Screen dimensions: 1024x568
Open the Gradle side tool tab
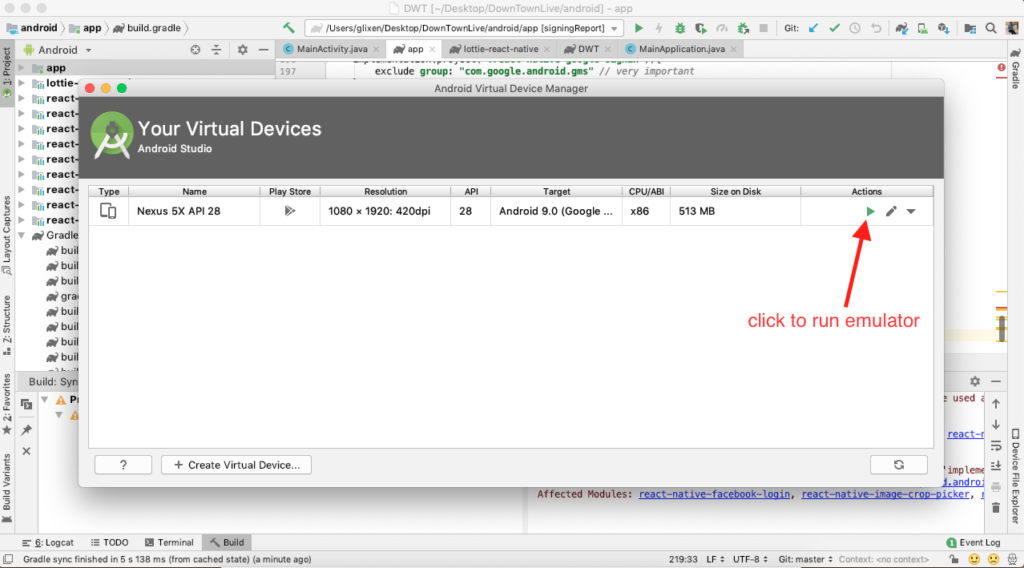click(1016, 69)
